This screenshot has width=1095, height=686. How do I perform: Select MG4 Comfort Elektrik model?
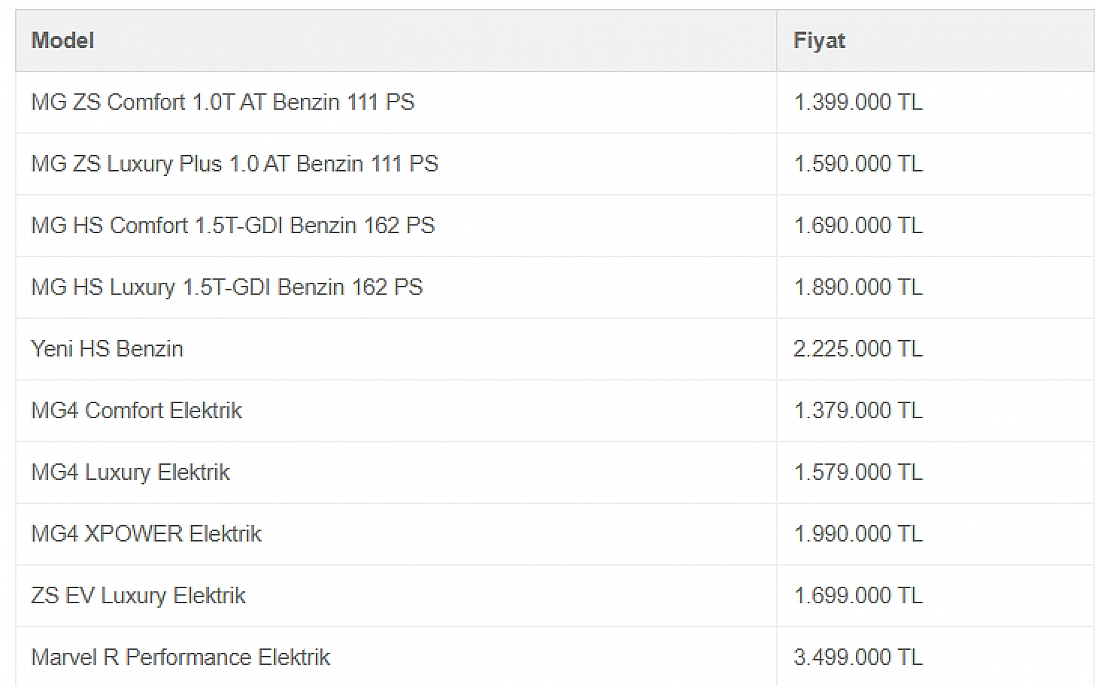tap(137, 410)
